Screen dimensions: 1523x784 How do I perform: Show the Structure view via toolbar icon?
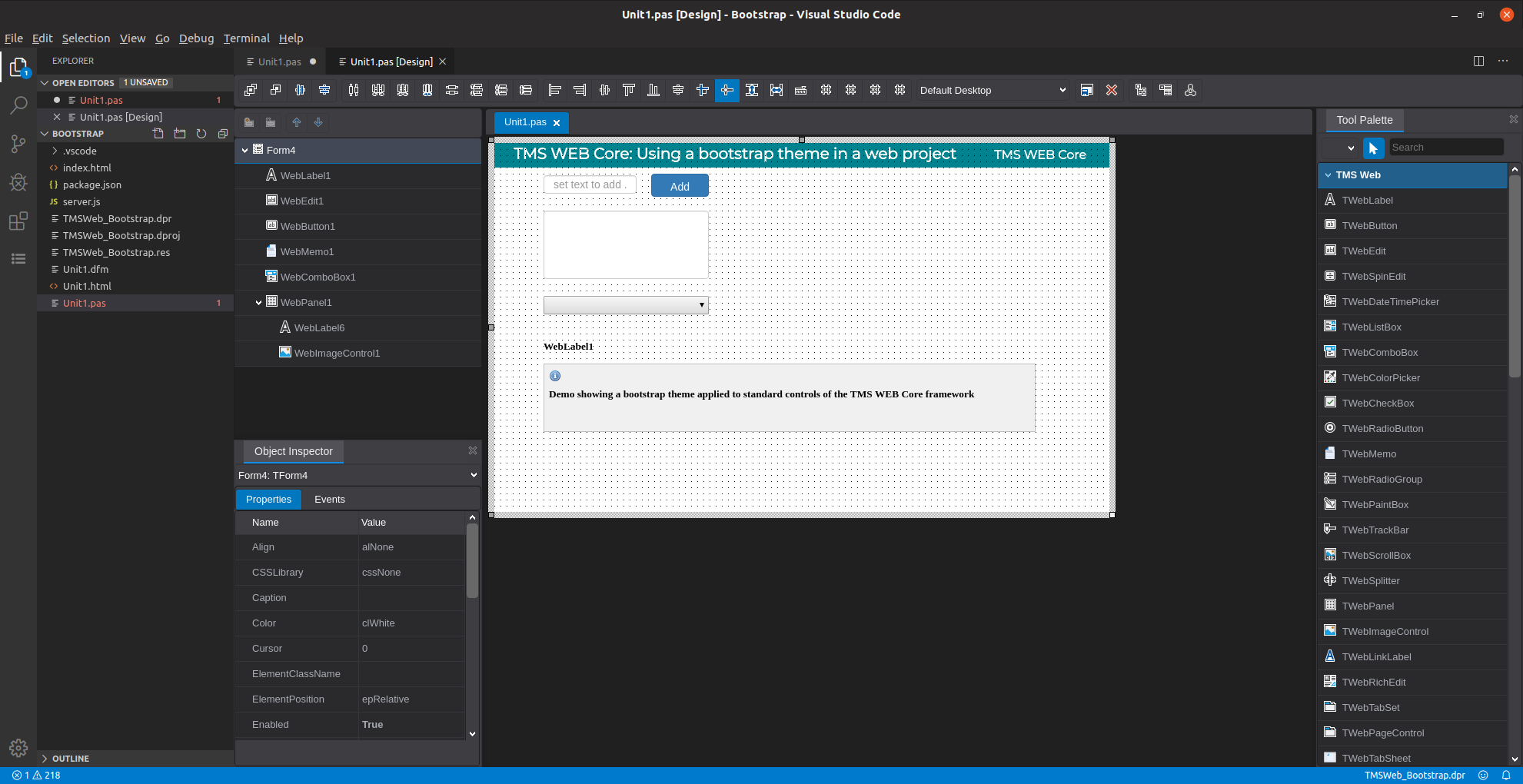1141,90
